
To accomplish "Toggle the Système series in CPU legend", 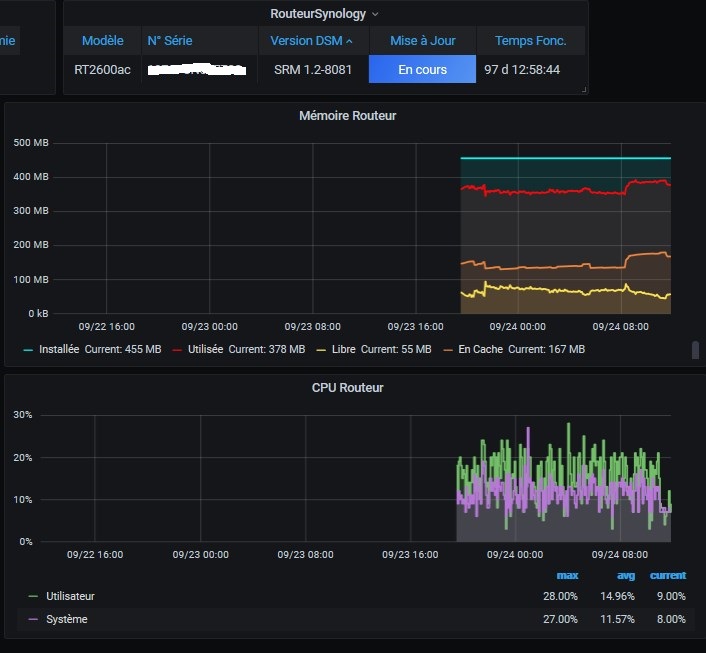I will click(66, 619).
